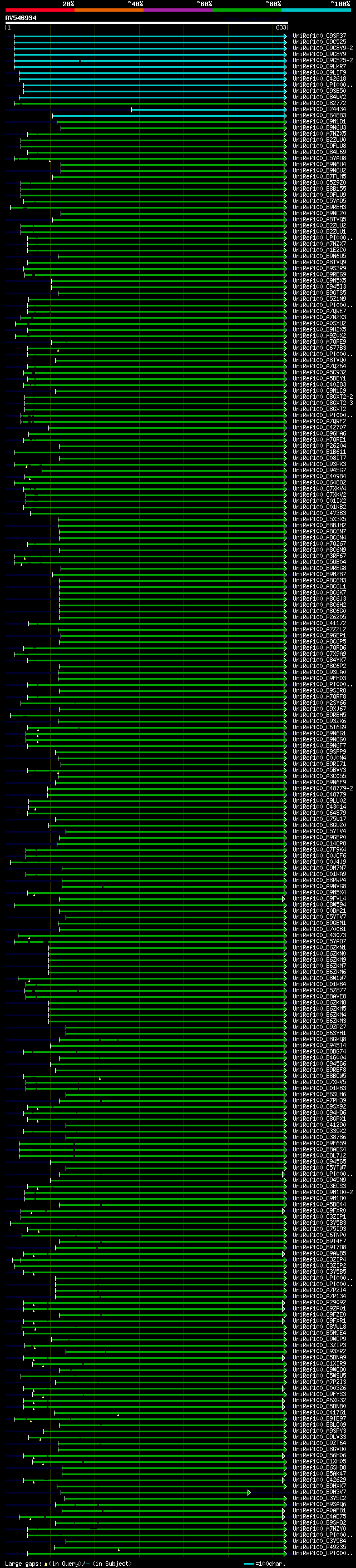
Task: Click hit label UniRef100_Q4V3B3
Action: pos(319,513)
